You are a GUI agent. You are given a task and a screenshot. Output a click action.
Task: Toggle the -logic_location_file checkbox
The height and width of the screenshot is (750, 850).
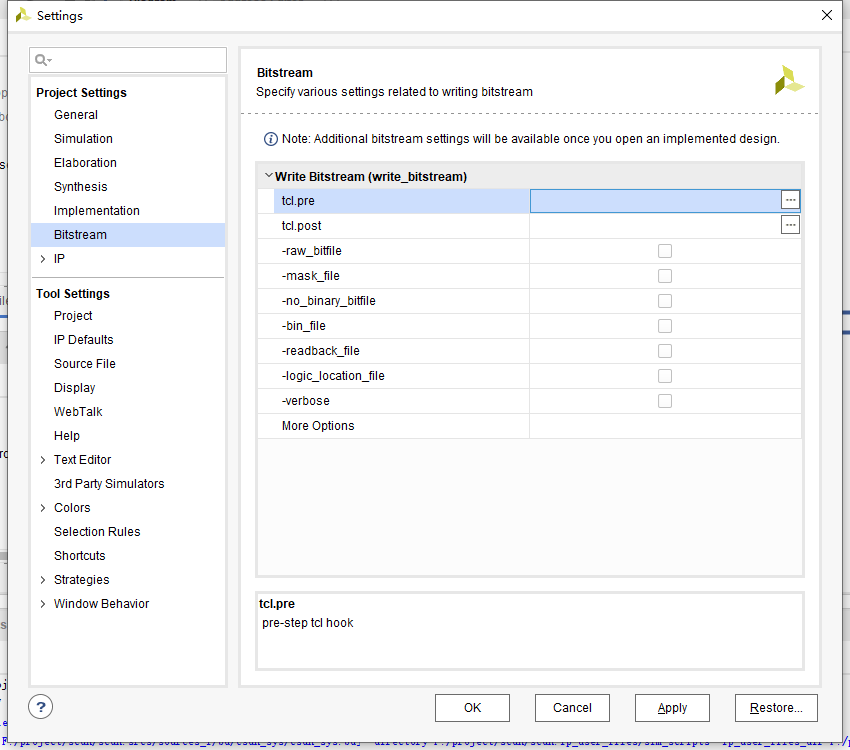coord(665,376)
